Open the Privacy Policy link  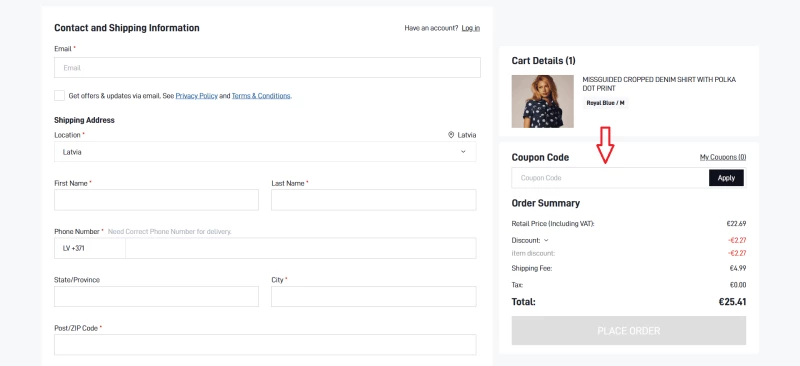click(196, 95)
